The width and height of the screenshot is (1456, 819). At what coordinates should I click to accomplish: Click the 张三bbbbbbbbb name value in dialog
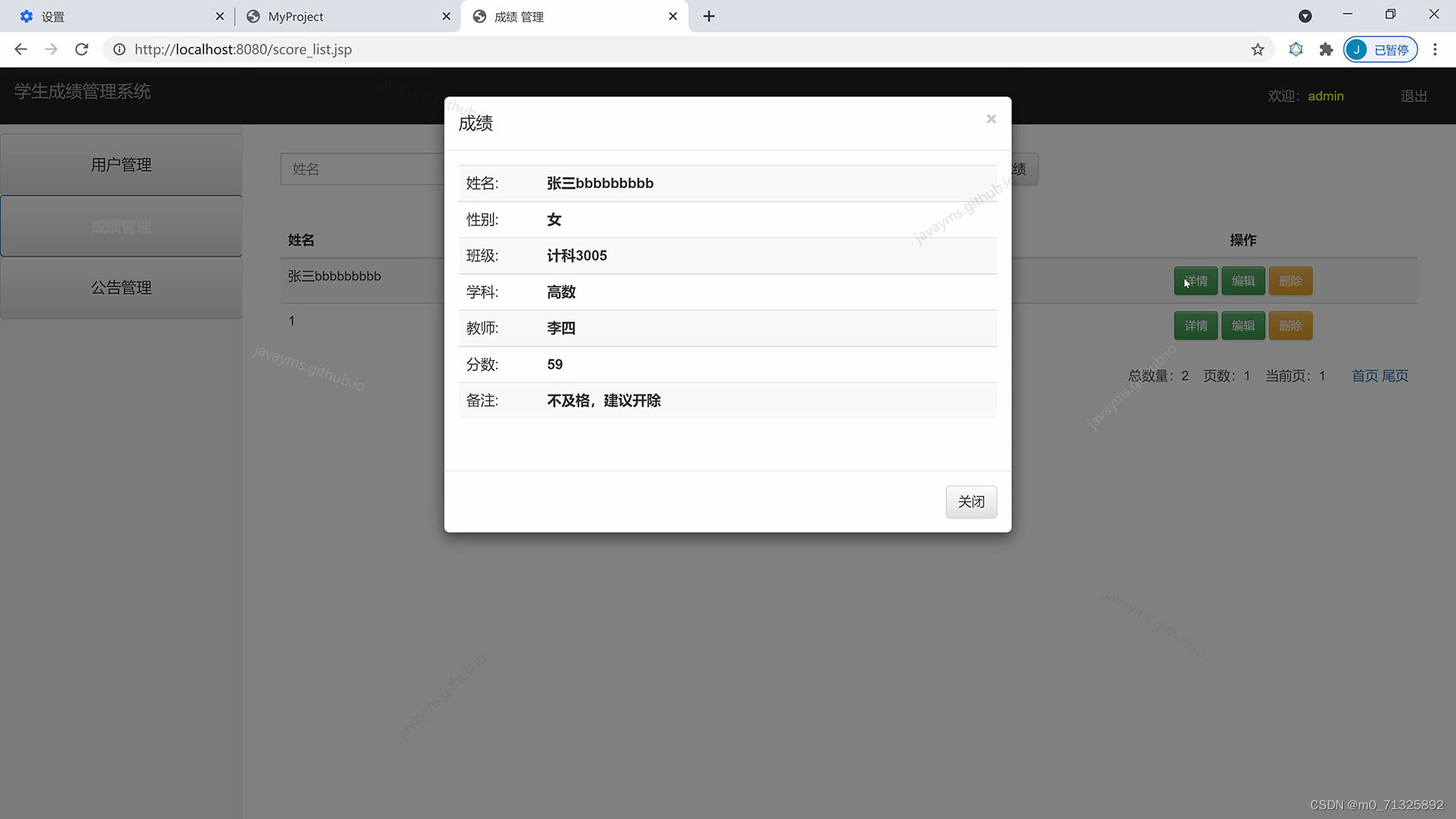tap(600, 183)
